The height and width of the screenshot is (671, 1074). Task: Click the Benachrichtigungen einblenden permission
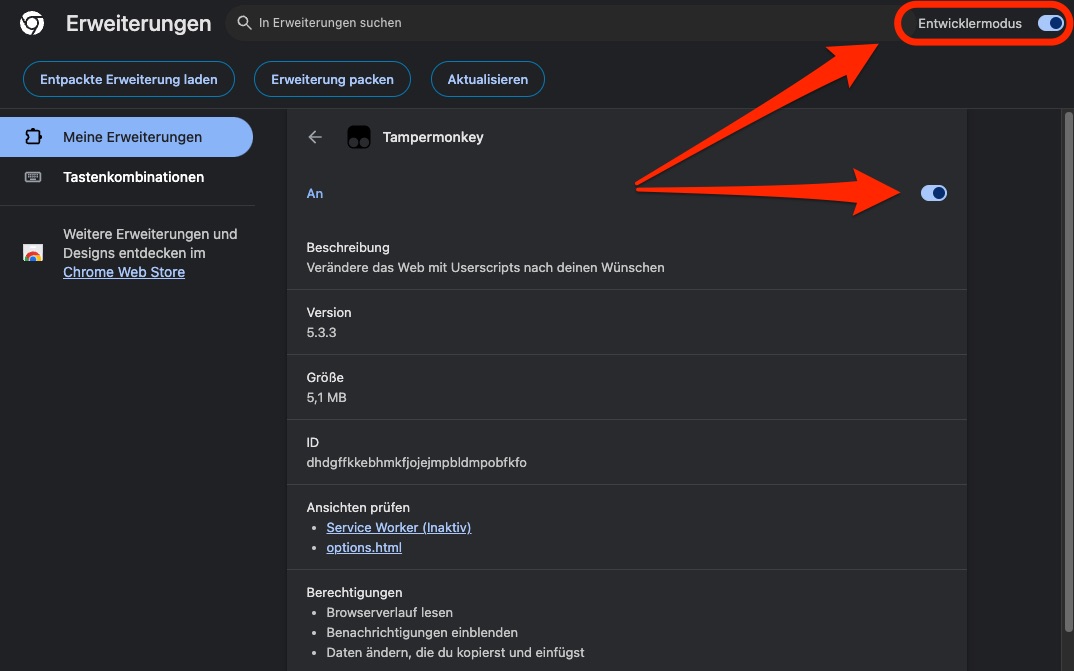[x=422, y=633]
